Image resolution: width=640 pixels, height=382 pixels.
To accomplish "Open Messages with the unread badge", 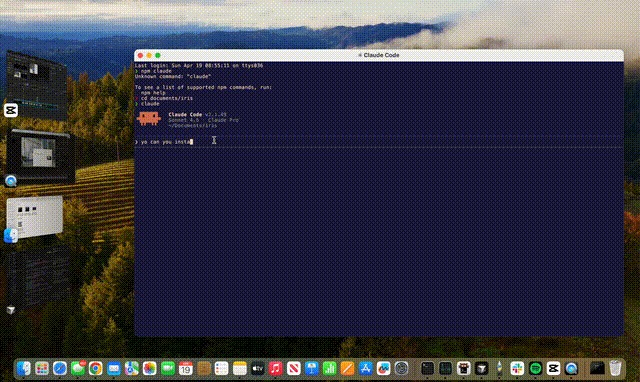I will click(x=78, y=369).
